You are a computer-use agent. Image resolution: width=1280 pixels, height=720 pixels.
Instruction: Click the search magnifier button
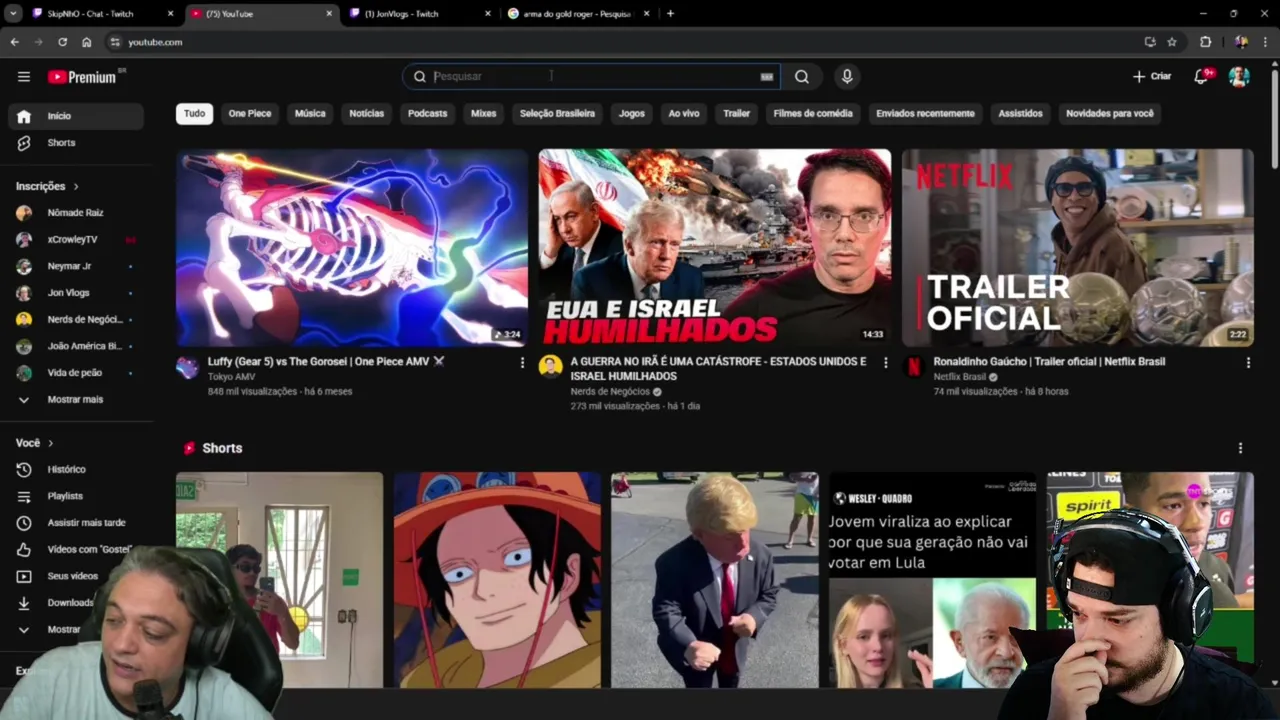[x=802, y=77]
